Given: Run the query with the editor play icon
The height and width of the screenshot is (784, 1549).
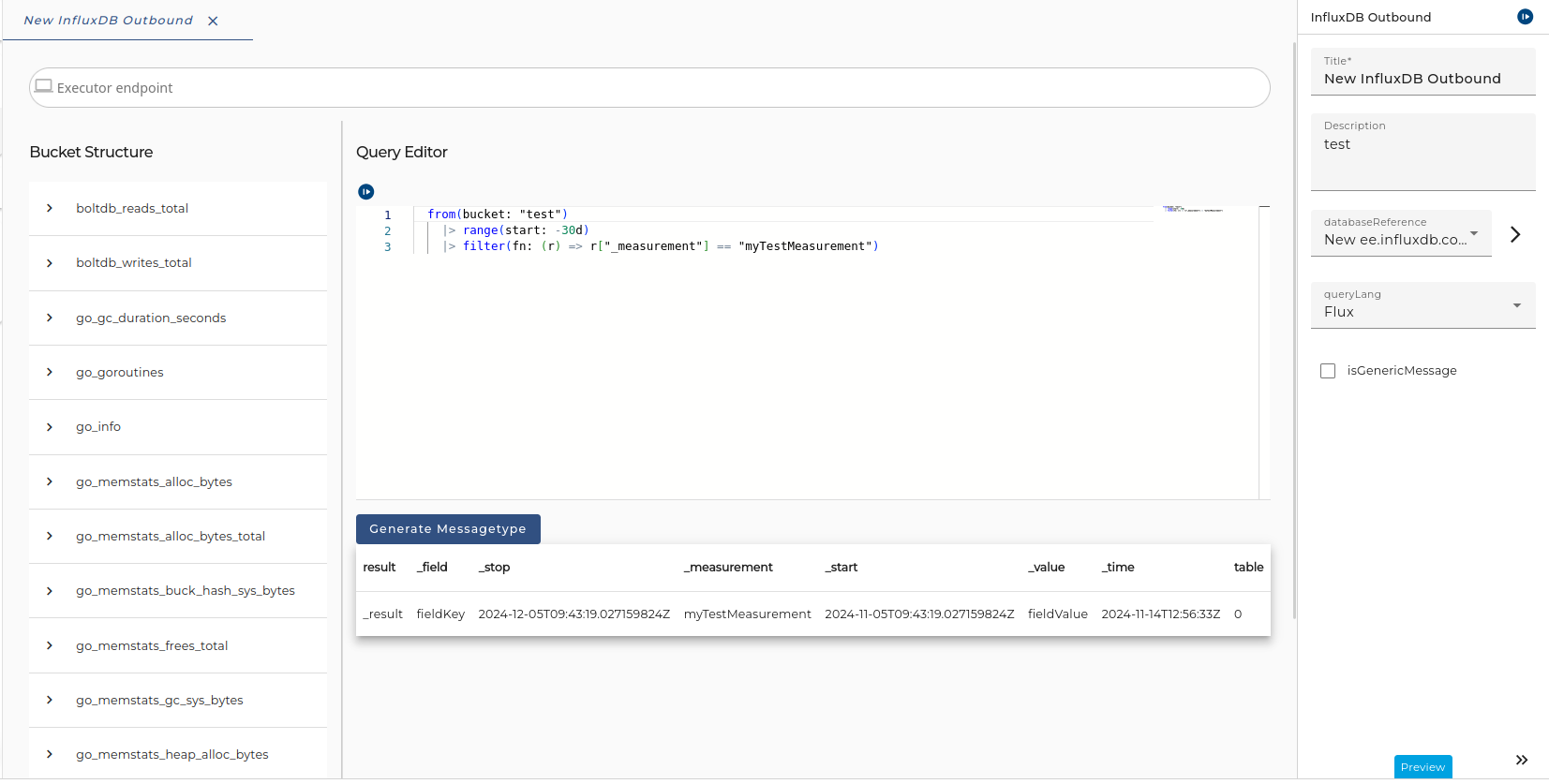Looking at the screenshot, I should point(366,192).
